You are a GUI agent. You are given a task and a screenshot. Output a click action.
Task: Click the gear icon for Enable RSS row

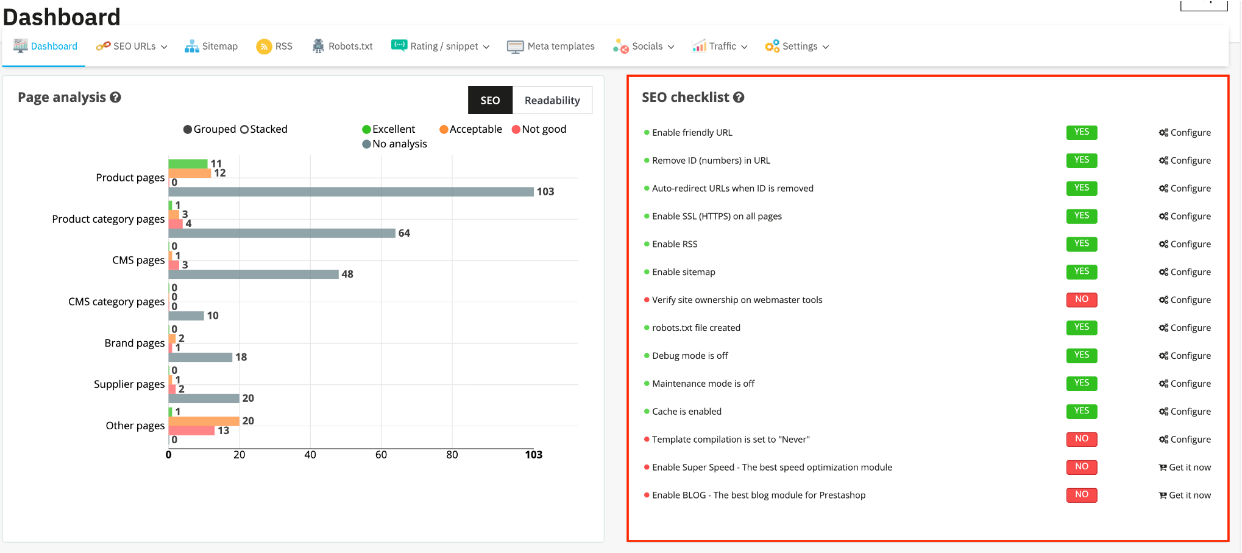[x=1163, y=244]
